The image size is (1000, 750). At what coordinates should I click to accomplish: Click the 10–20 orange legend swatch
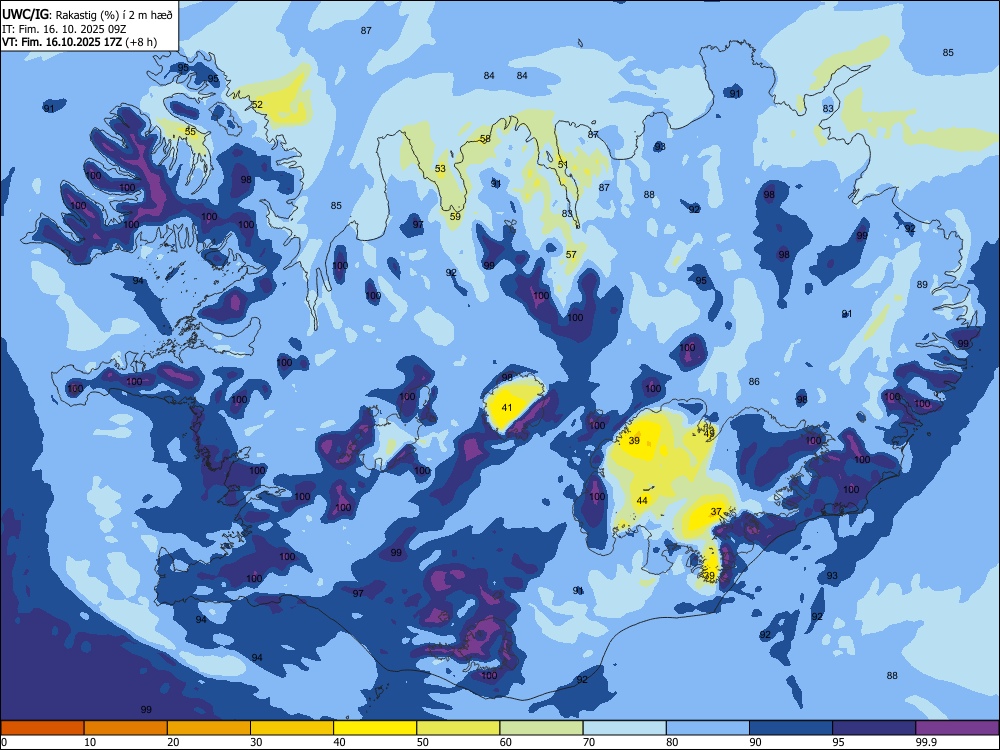[126, 728]
